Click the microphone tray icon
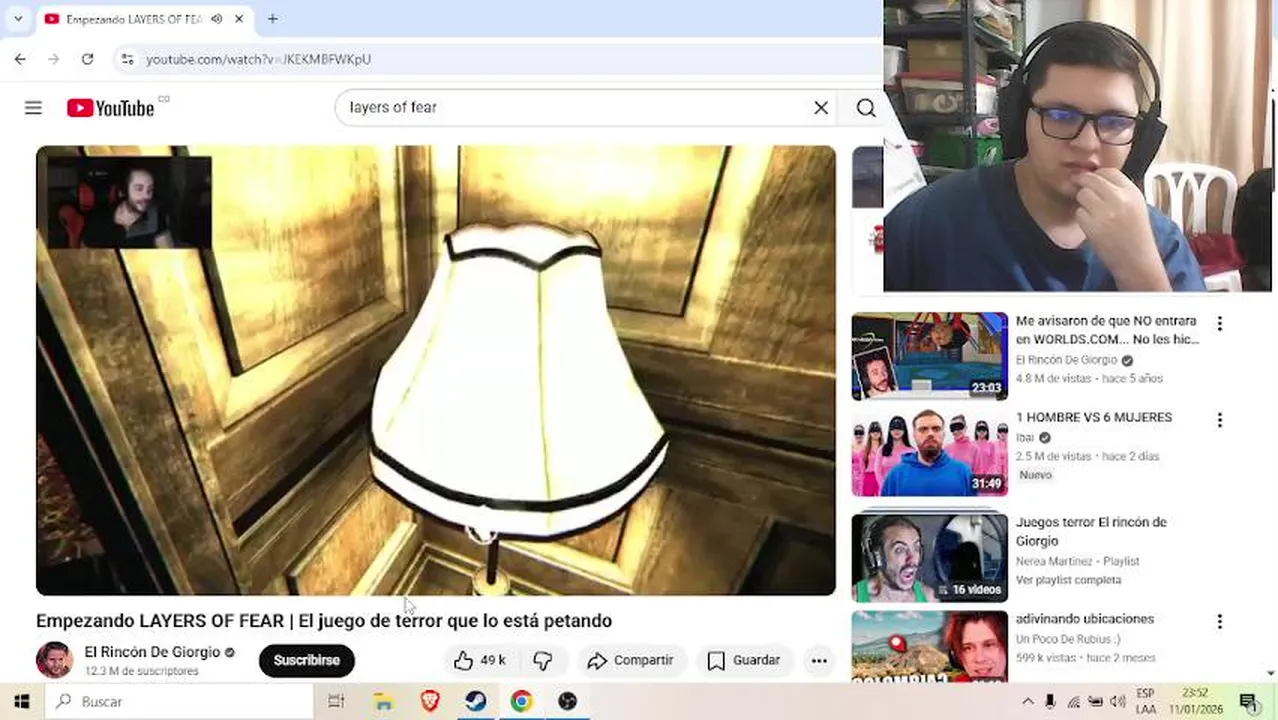1278x720 pixels. pyautogui.click(x=1050, y=702)
